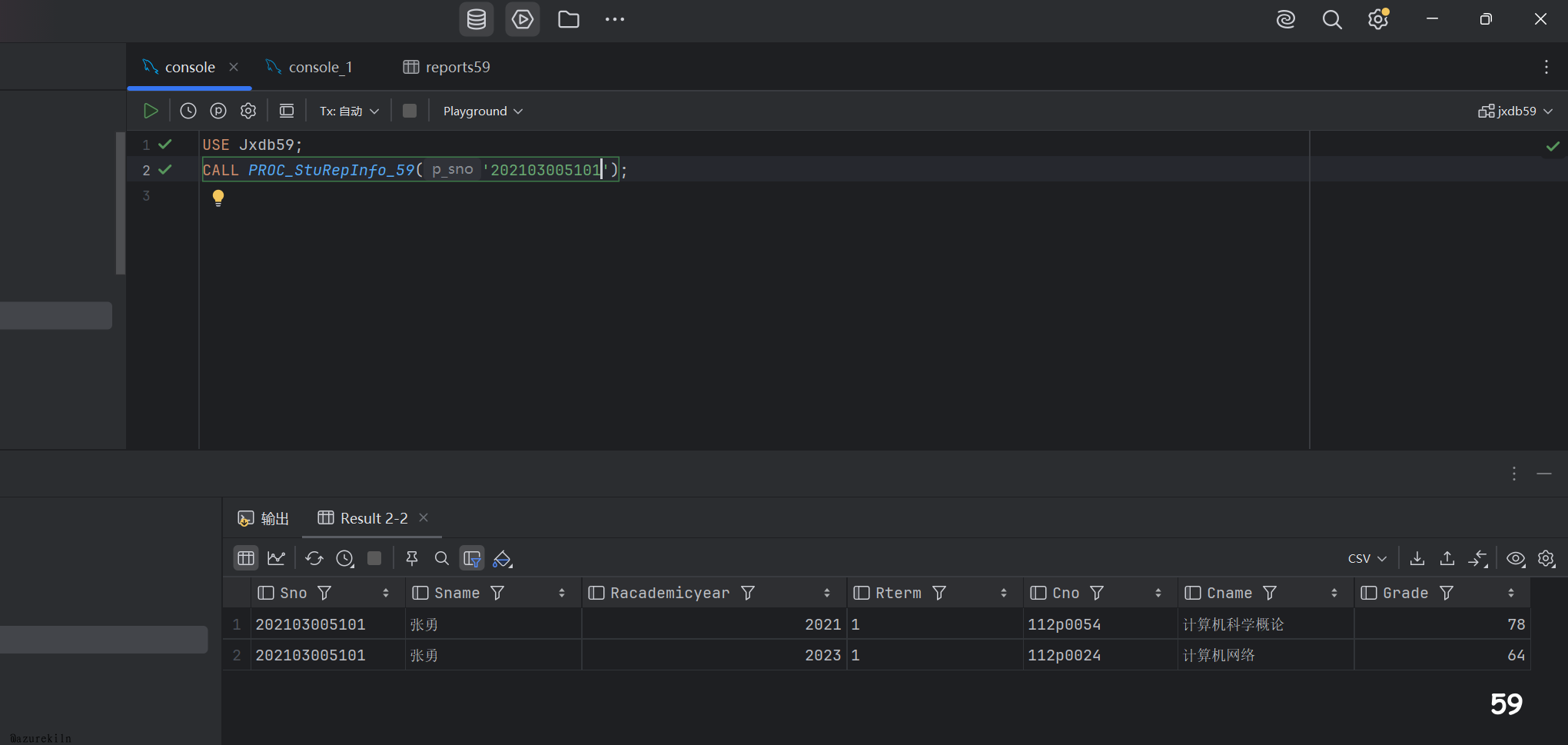
Task: Pin the Result 2-2 tab
Action: (x=412, y=558)
